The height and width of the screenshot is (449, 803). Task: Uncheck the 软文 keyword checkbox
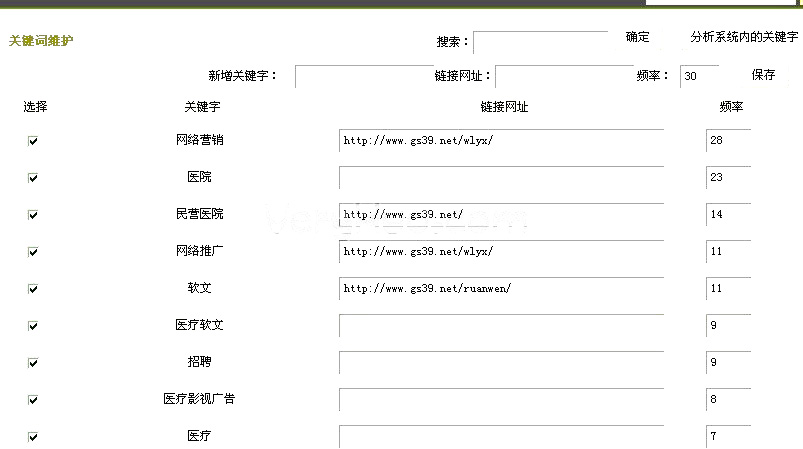pyautogui.click(x=33, y=289)
